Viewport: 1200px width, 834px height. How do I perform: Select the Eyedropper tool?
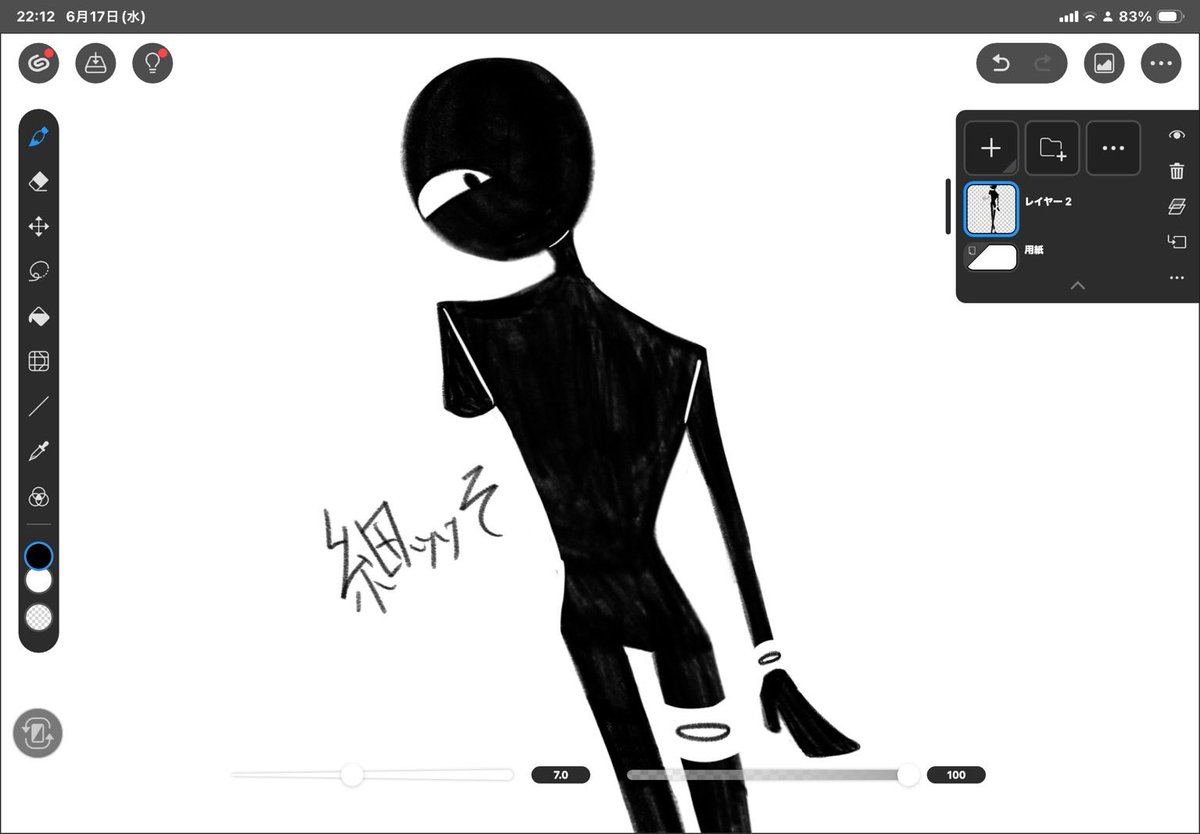click(x=39, y=451)
